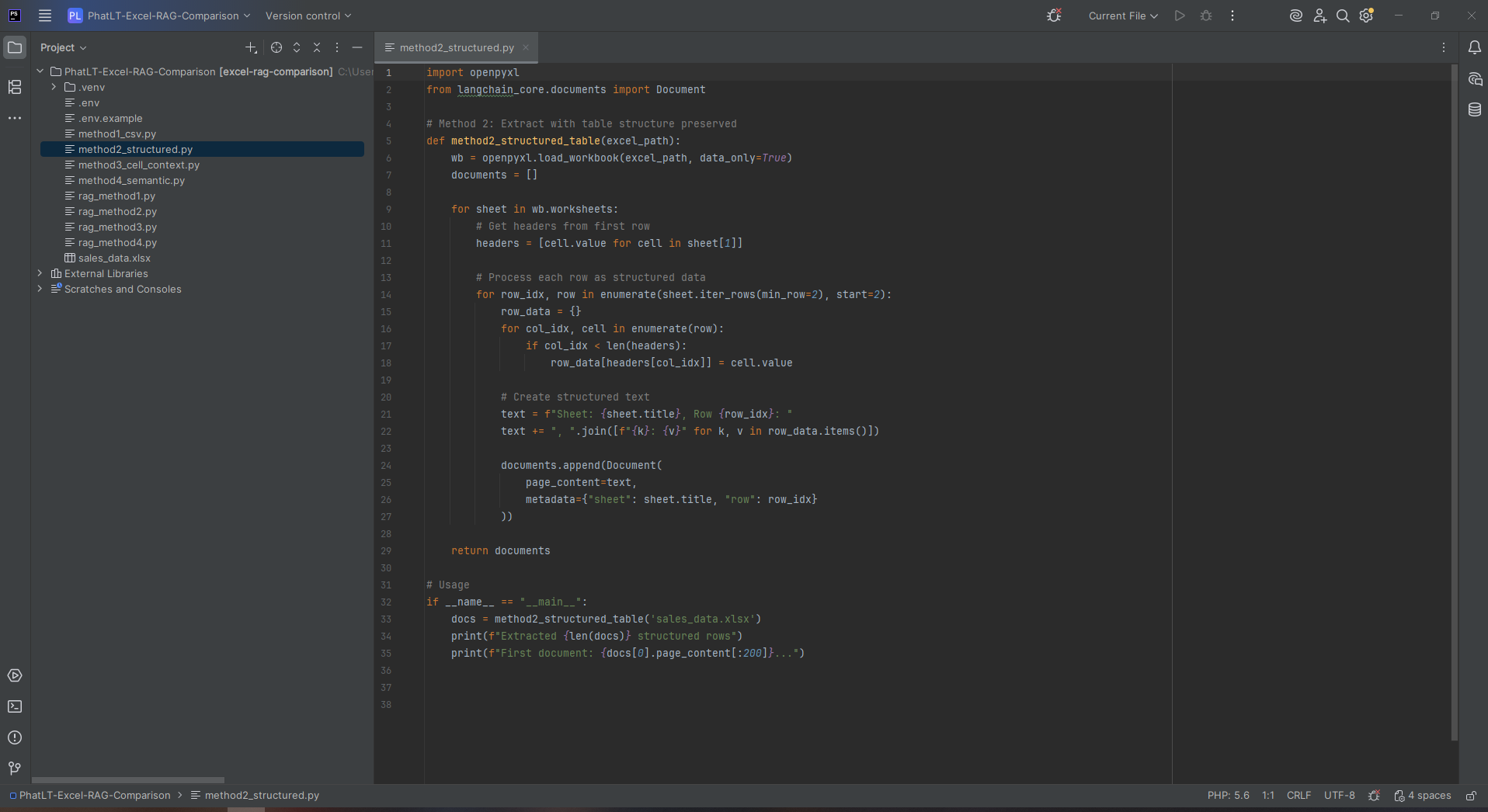The height and width of the screenshot is (812, 1488).
Task: Open the Version control menu
Action: [x=308, y=16]
